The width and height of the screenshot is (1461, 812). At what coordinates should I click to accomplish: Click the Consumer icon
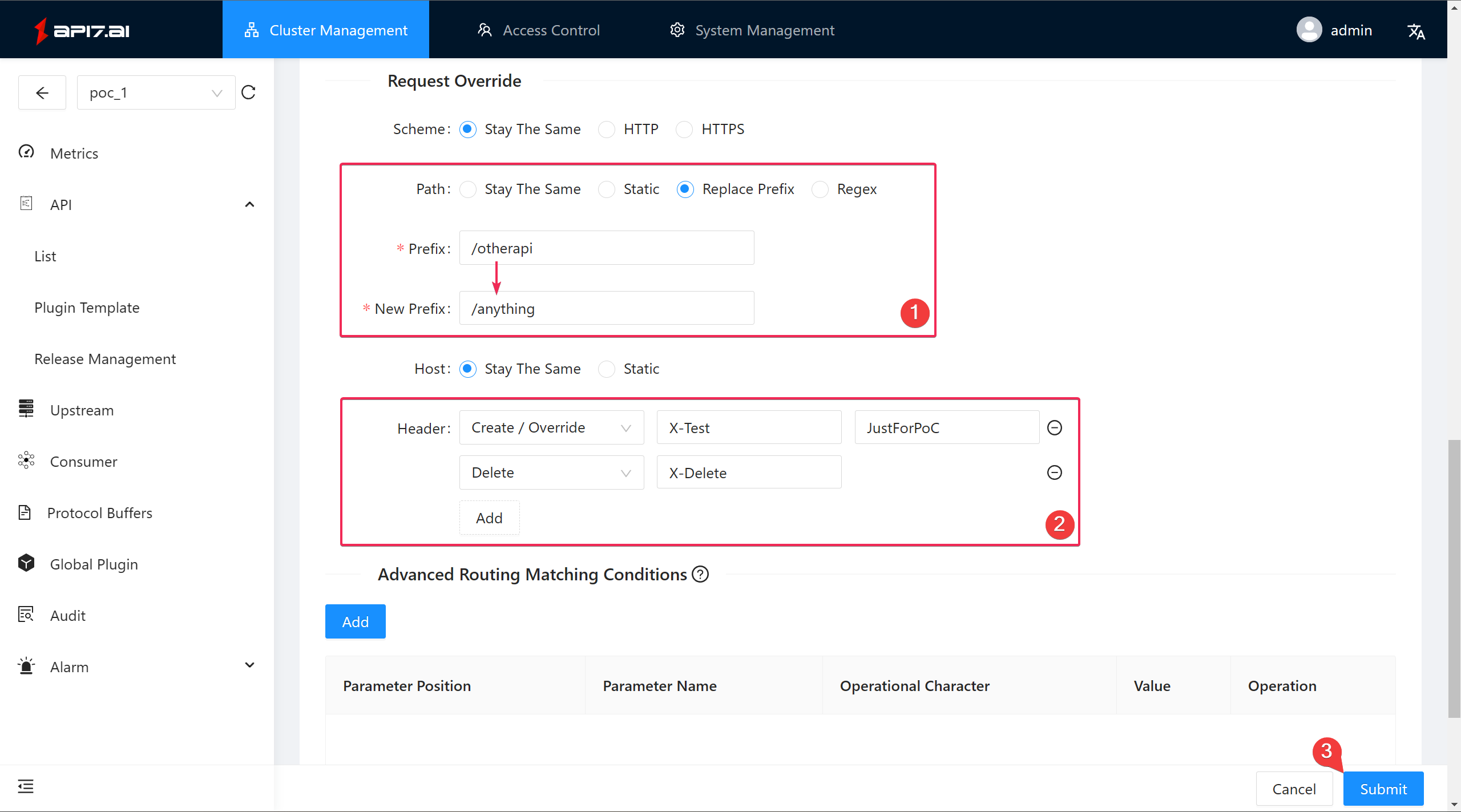[x=26, y=460]
